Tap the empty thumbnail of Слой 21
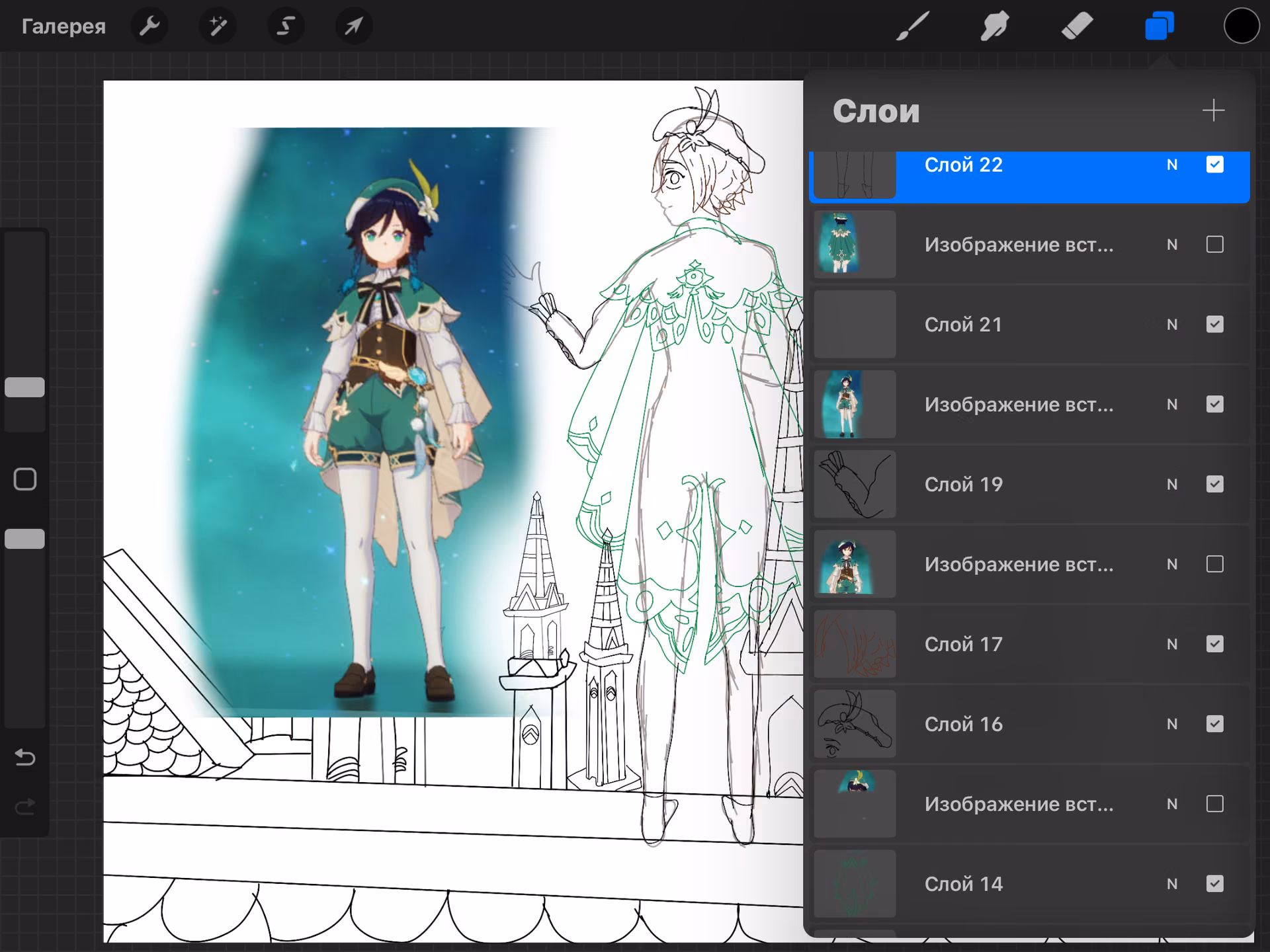Viewport: 1270px width, 952px height. (855, 325)
